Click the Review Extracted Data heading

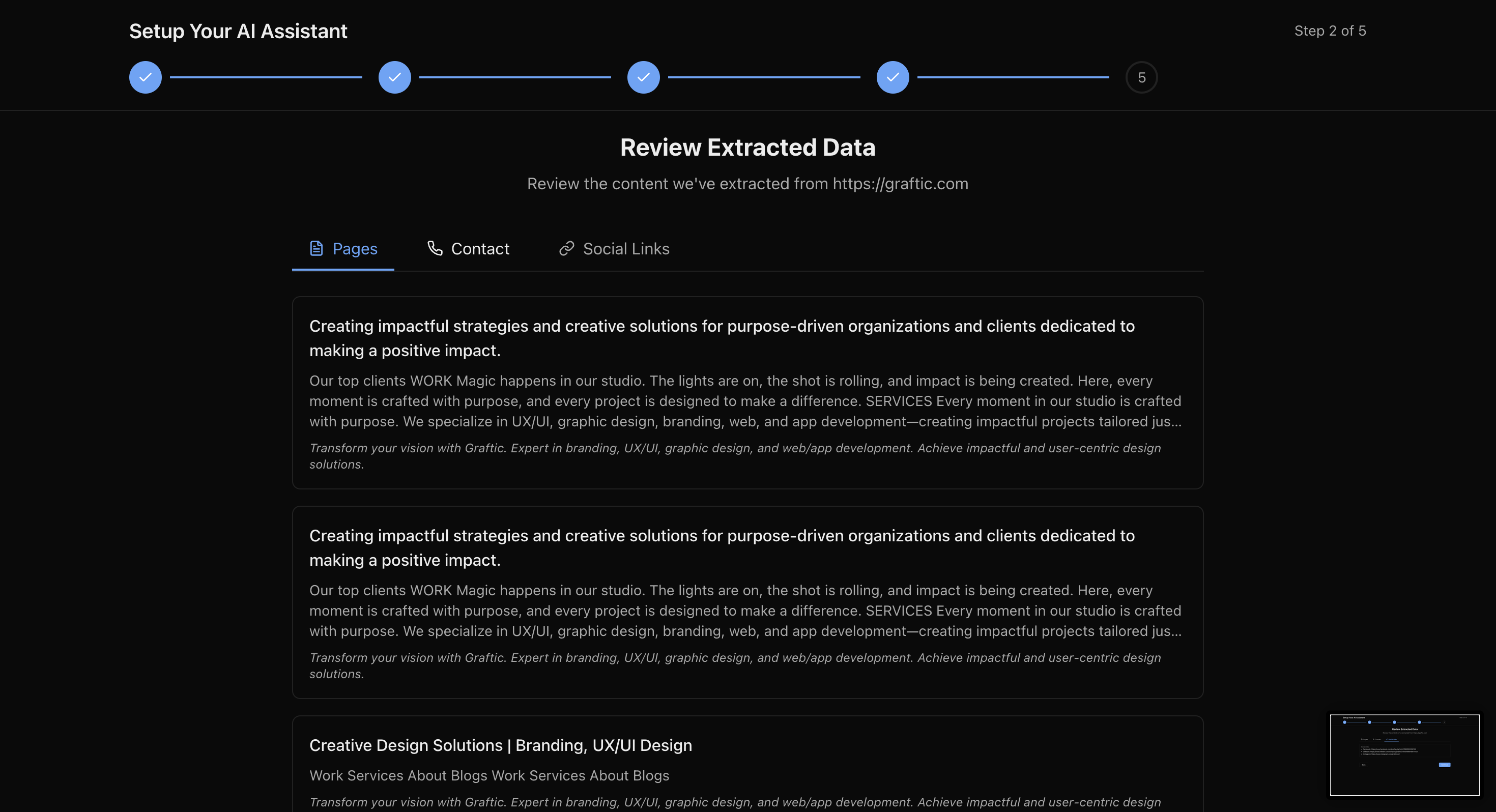pos(747,148)
